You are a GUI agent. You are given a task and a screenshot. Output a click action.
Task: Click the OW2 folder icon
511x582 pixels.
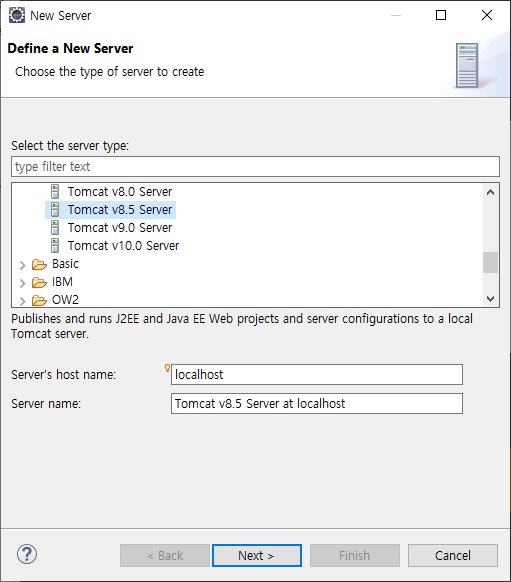click(39, 300)
